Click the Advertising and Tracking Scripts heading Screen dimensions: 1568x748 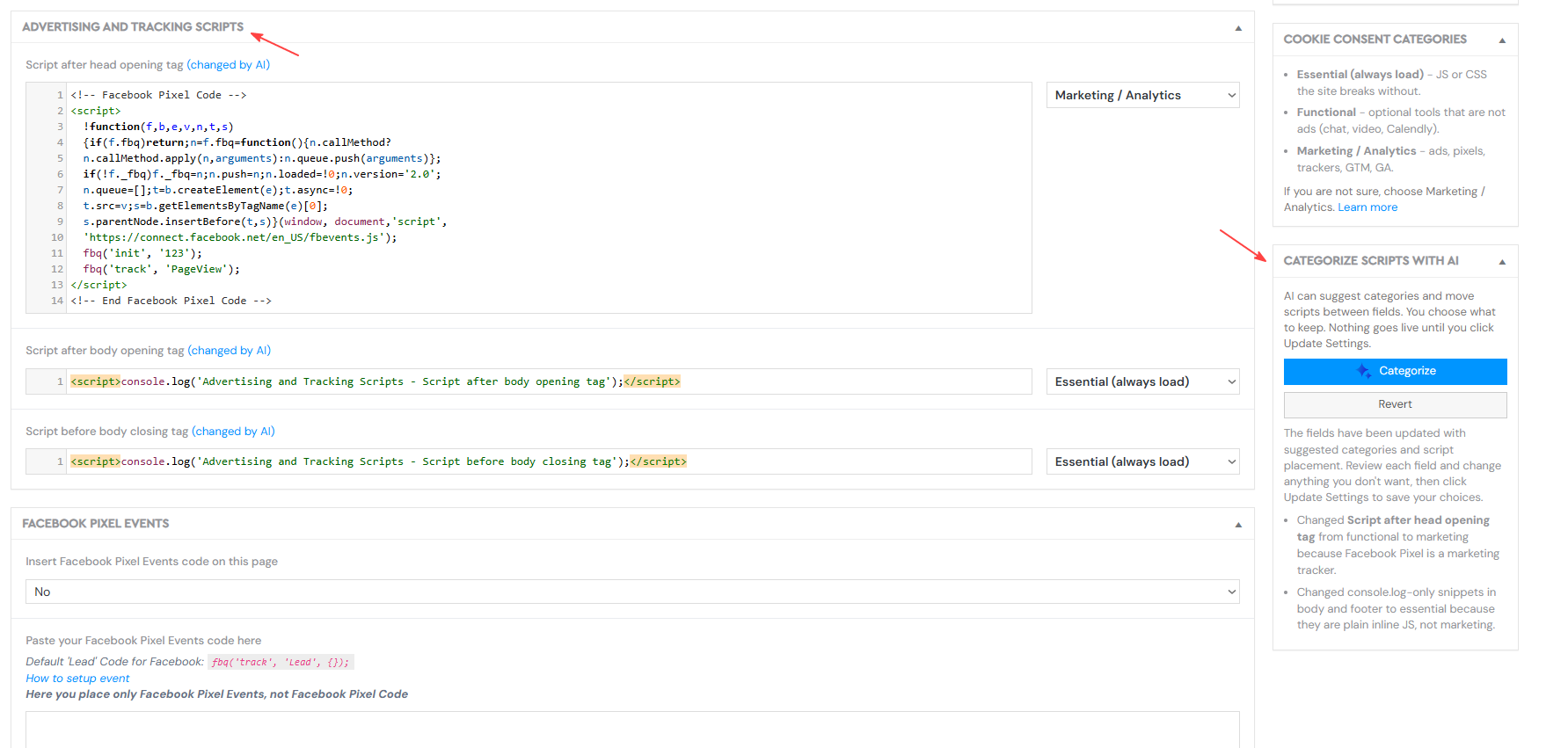click(133, 27)
